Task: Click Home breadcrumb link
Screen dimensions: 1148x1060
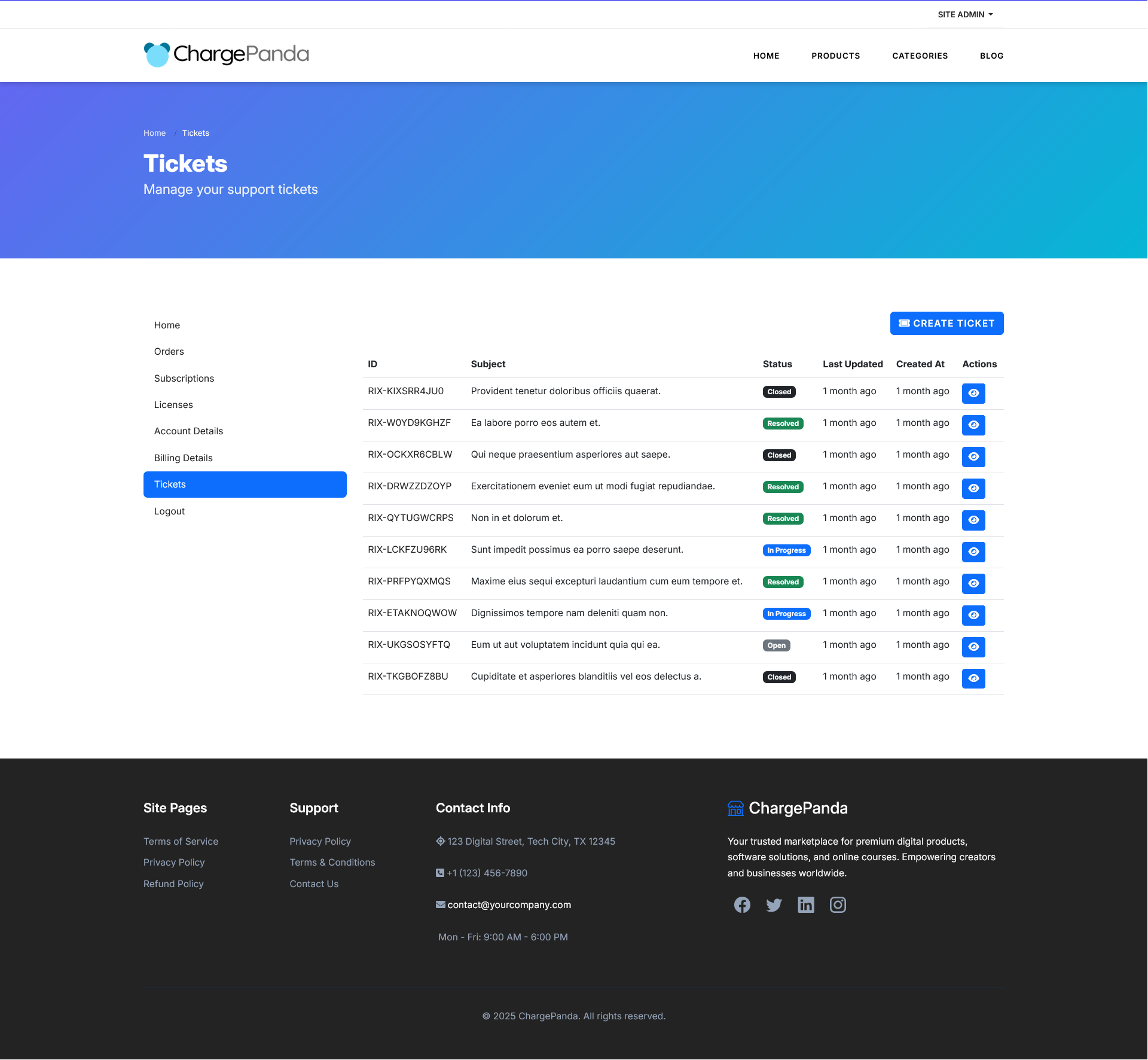Action: (154, 133)
